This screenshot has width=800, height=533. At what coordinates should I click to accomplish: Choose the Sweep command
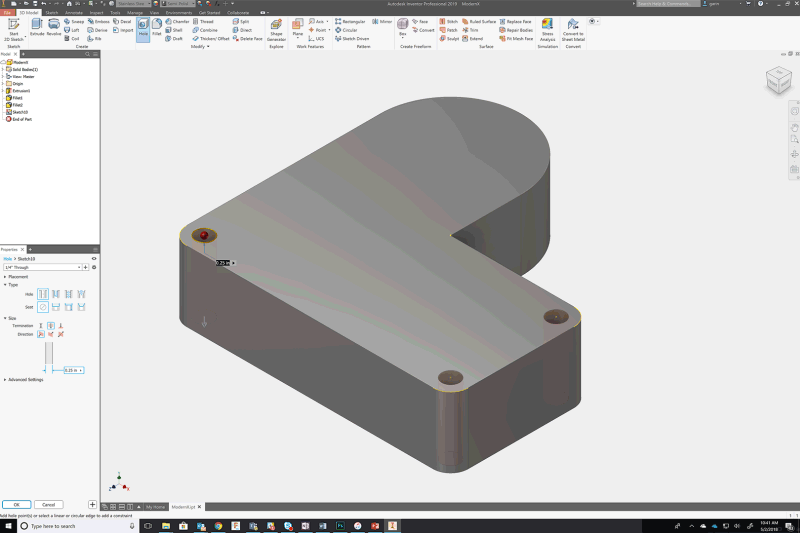pyautogui.click(x=74, y=21)
